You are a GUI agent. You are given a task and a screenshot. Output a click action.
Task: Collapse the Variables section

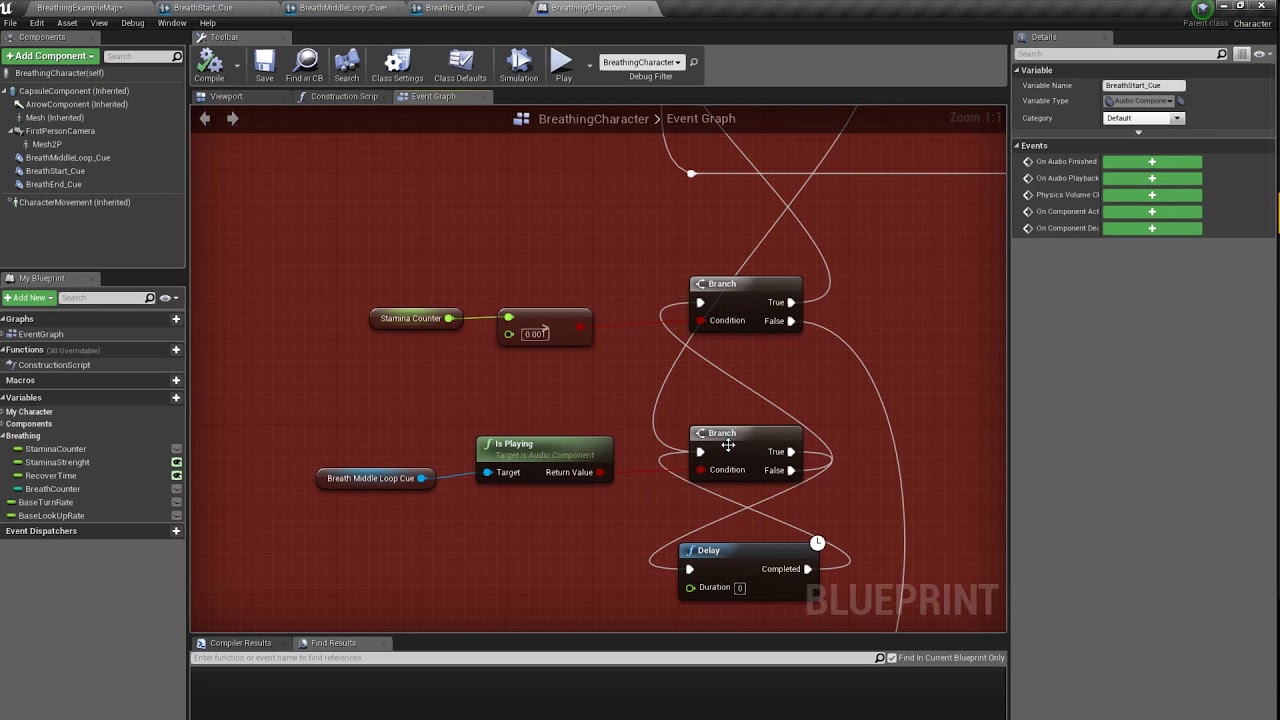pyautogui.click(x=3, y=397)
